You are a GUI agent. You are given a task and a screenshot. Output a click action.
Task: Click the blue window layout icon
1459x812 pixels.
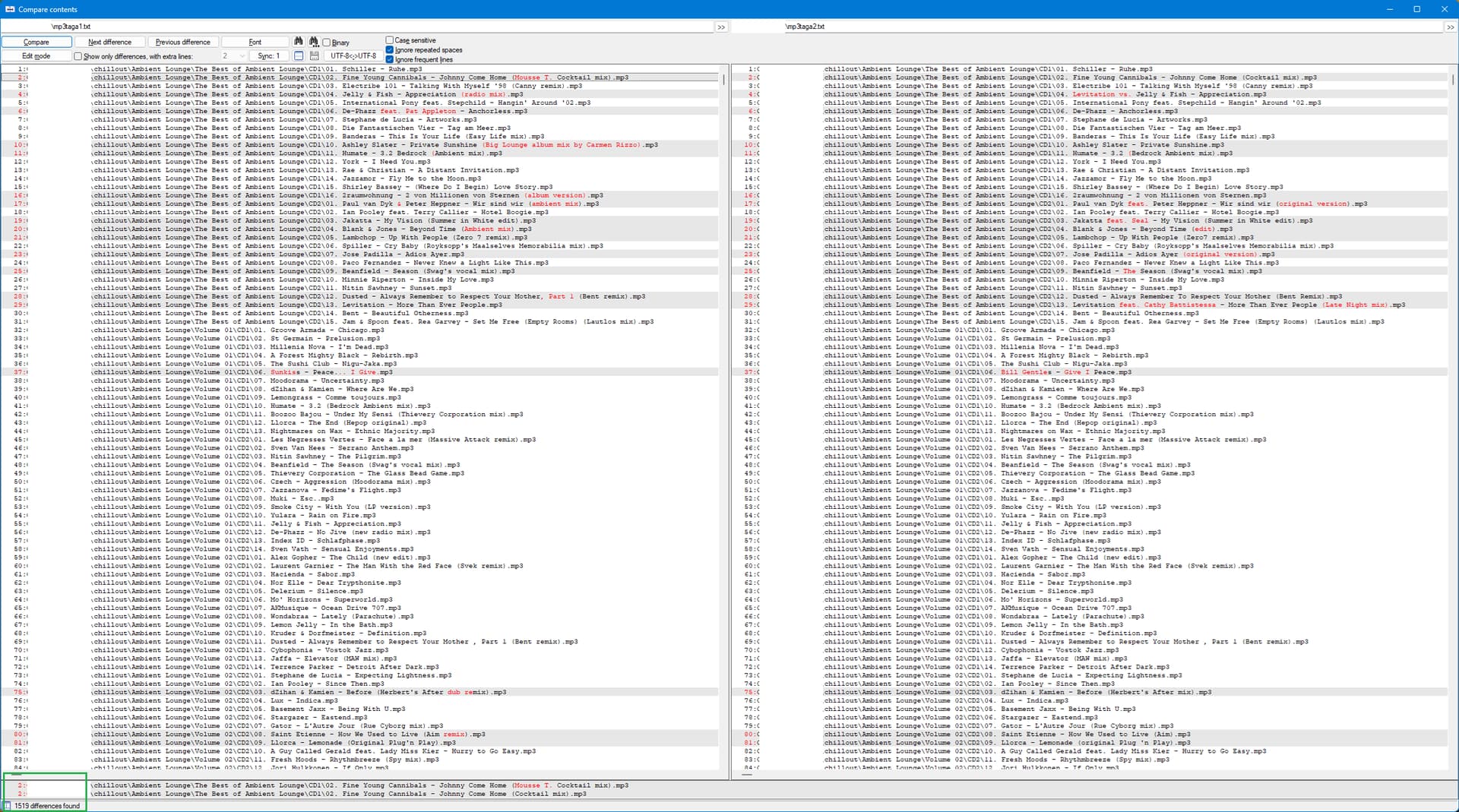tap(299, 56)
